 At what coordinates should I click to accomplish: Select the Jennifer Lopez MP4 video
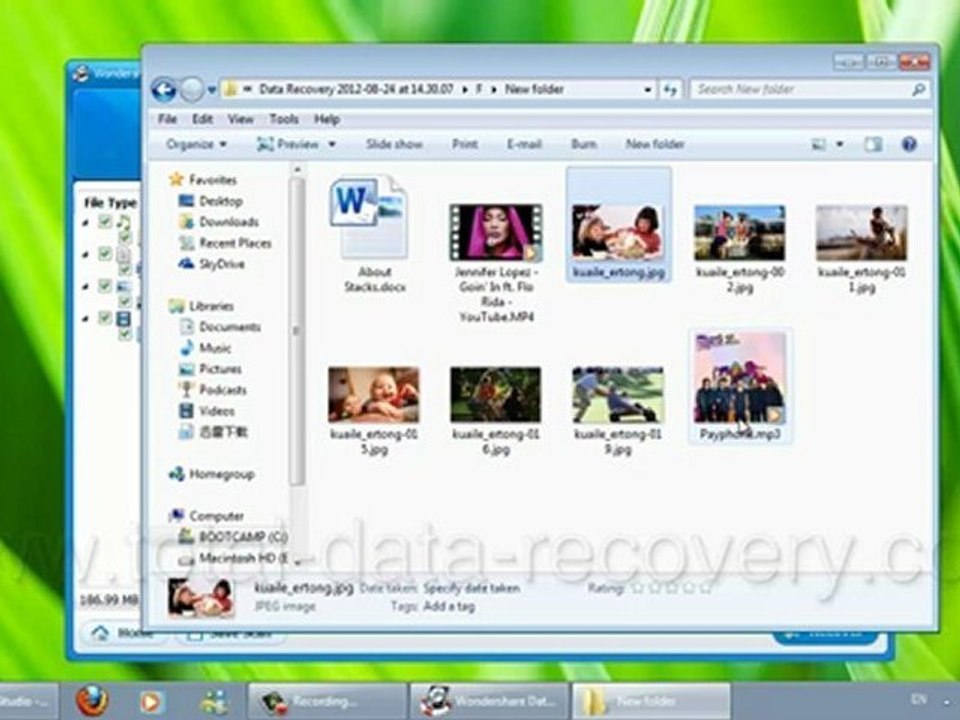[x=496, y=263]
